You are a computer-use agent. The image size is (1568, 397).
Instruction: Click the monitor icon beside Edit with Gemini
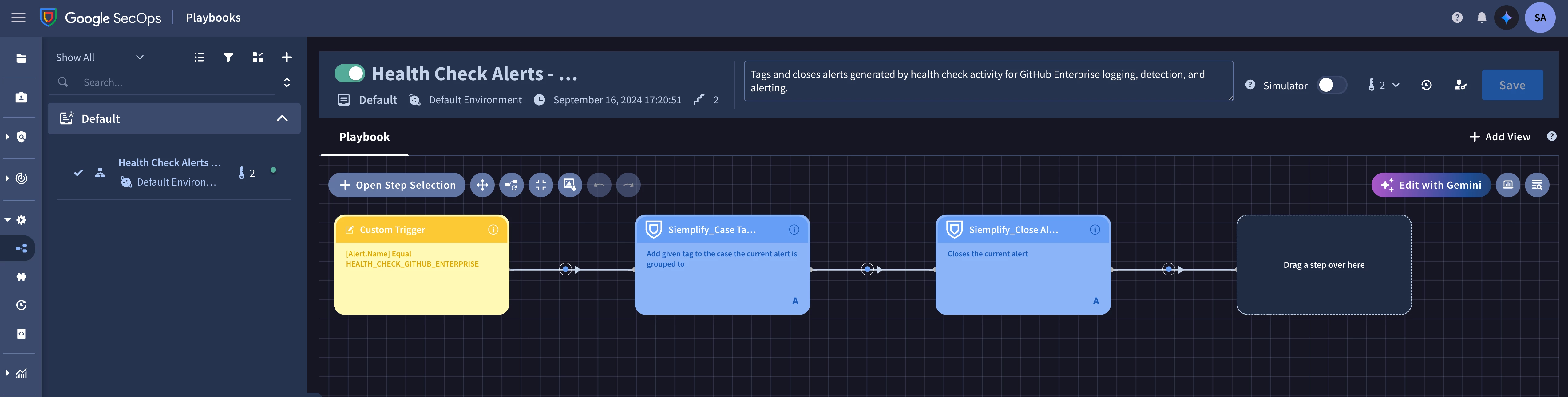(1508, 185)
